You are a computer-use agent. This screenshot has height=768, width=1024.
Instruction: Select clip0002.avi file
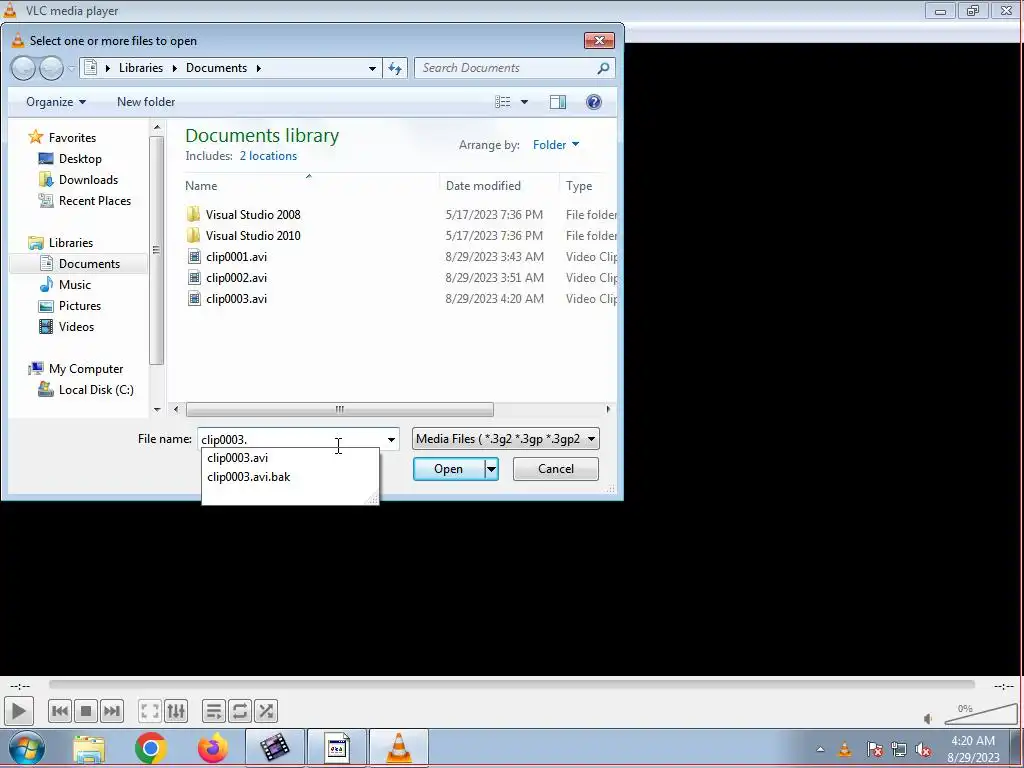(x=236, y=278)
